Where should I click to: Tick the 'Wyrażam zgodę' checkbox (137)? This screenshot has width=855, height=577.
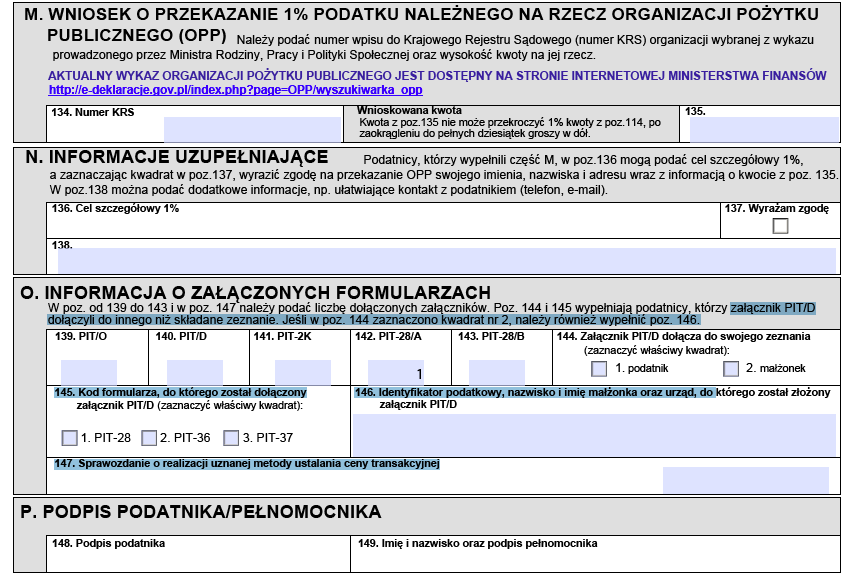(x=780, y=226)
